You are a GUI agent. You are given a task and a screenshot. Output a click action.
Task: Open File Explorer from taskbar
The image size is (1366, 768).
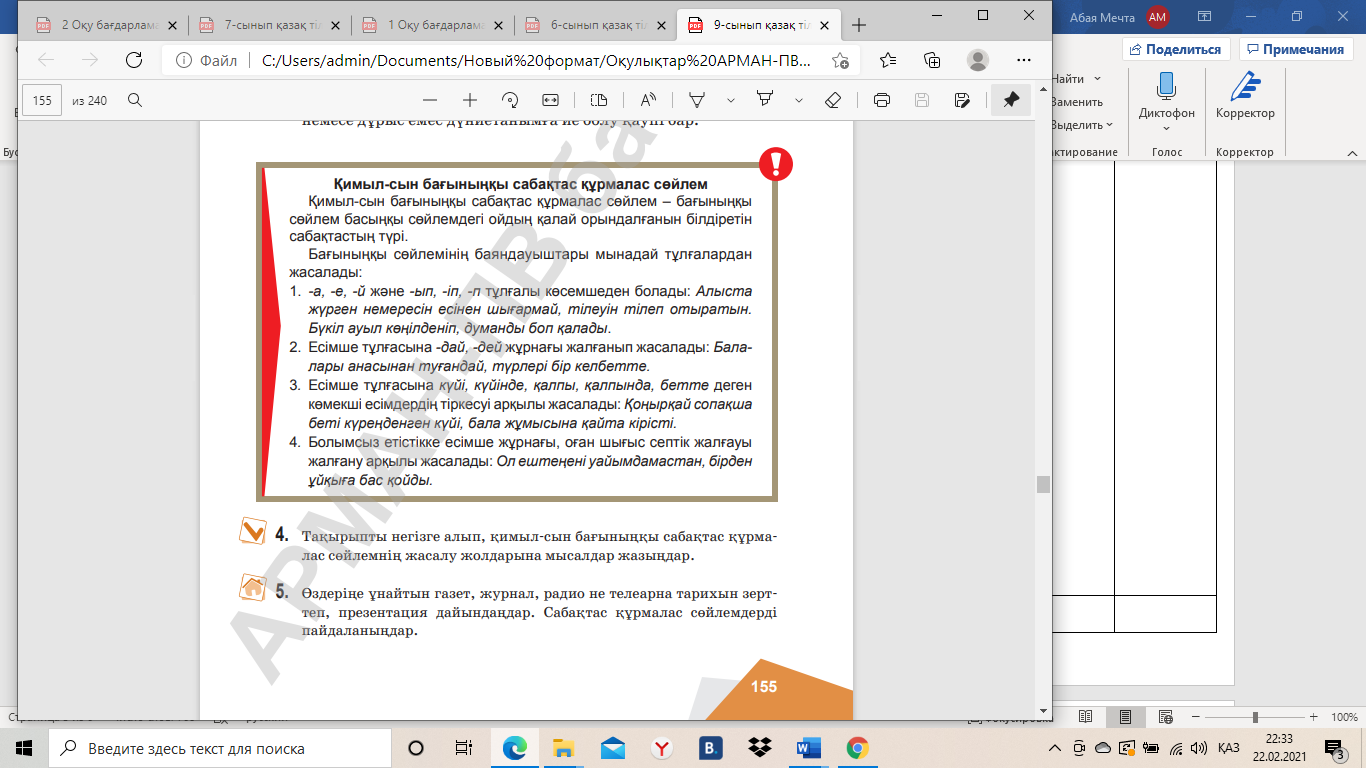[565, 748]
